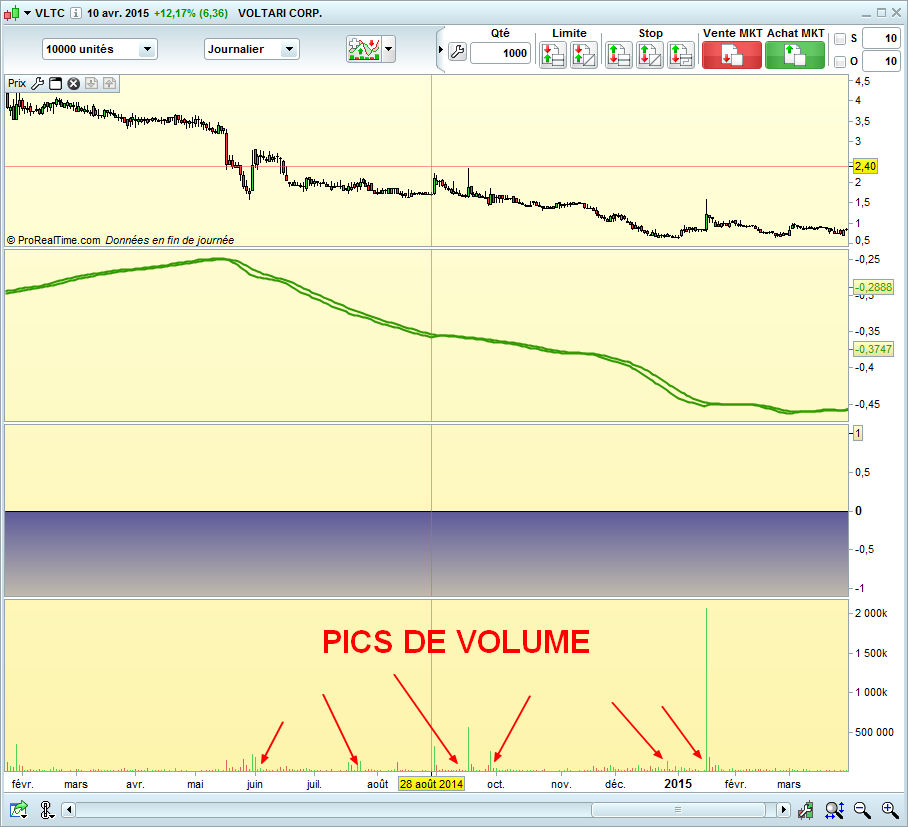The image size is (908, 827).
Task: Expand the chart style dropdown arrow
Action: click(388, 49)
